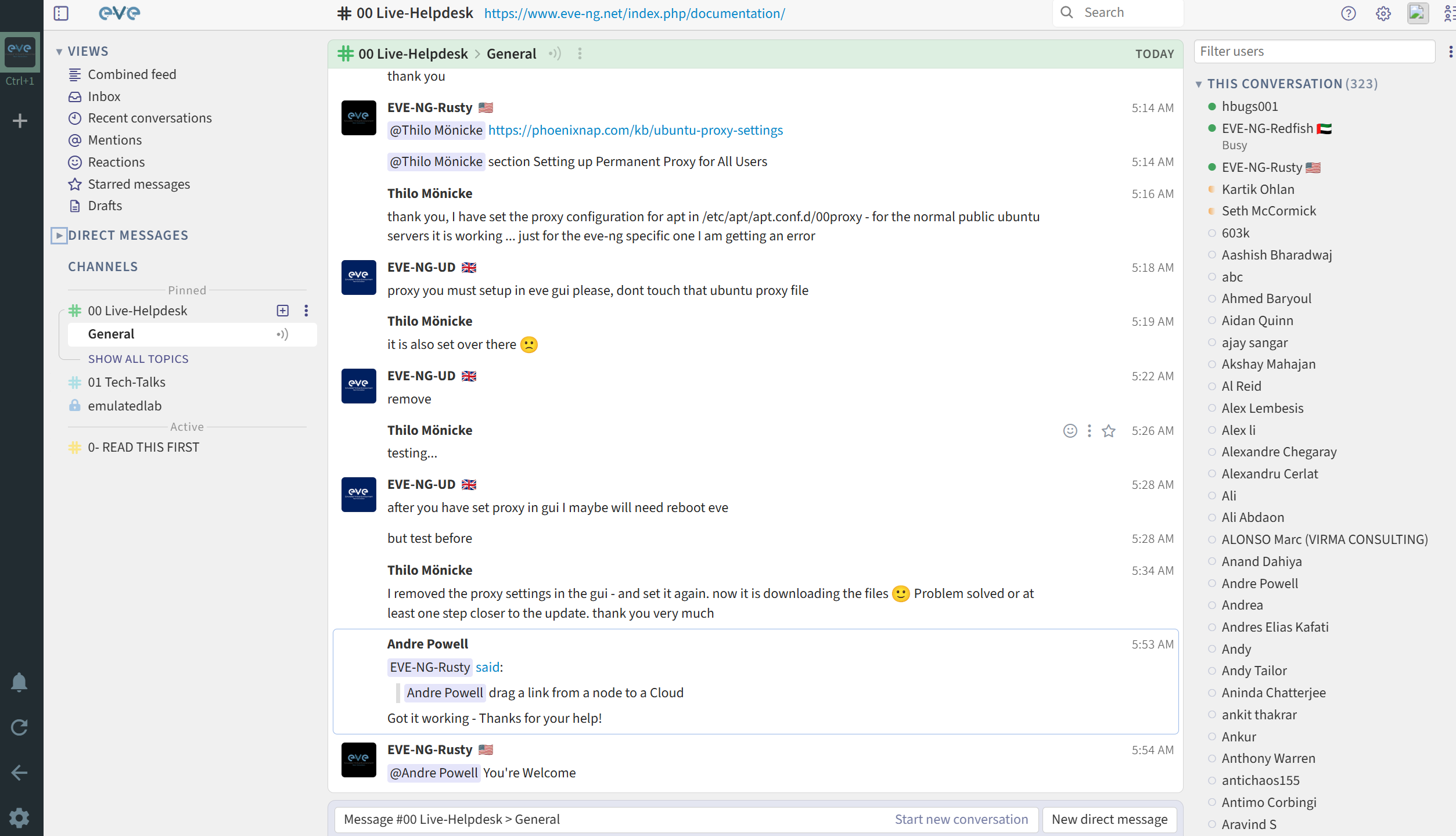Select Kartik Ohlan in user list

point(1258,189)
